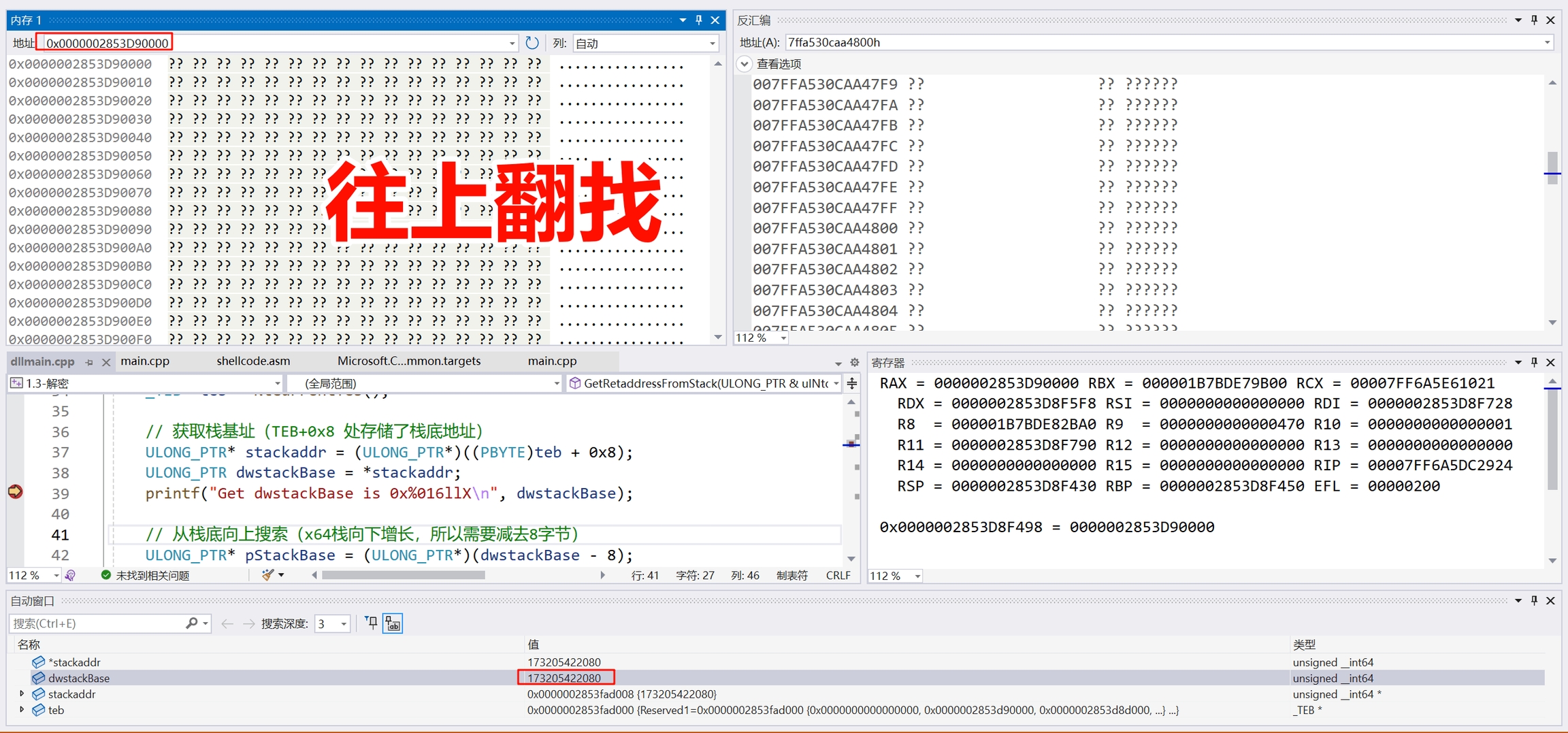Click the editor horizontal scrollbar thumb

click(403, 575)
